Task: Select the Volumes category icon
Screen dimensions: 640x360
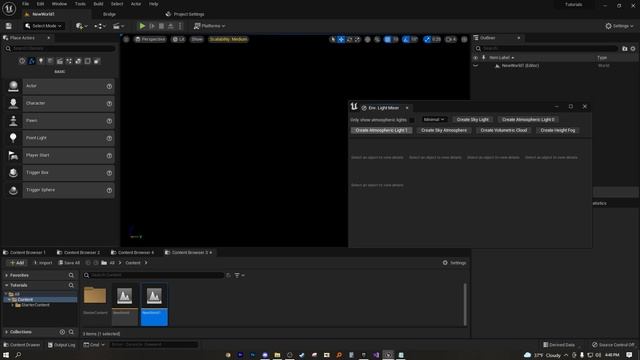Action: [x=87, y=61]
